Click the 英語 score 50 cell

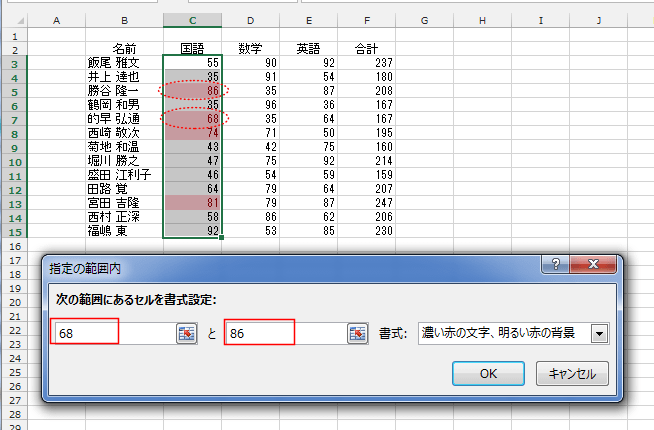click(x=309, y=133)
